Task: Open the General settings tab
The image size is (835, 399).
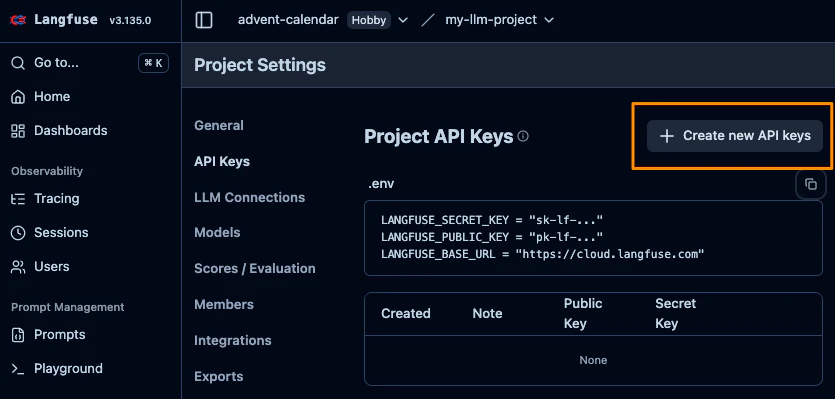Action: coord(219,125)
